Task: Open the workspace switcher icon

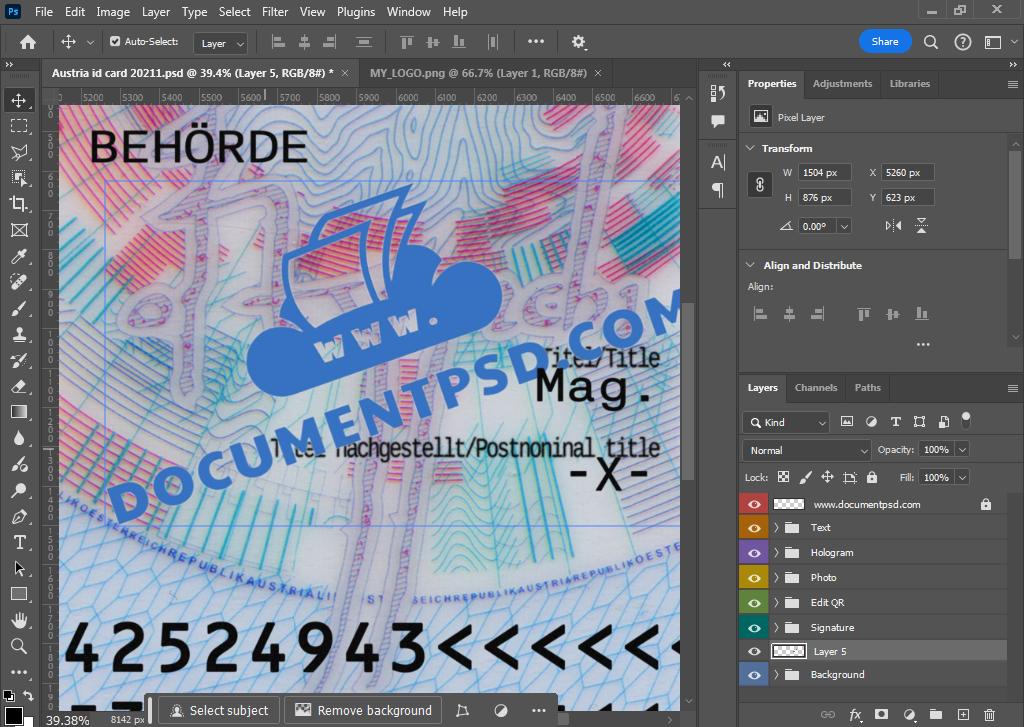Action: click(993, 42)
